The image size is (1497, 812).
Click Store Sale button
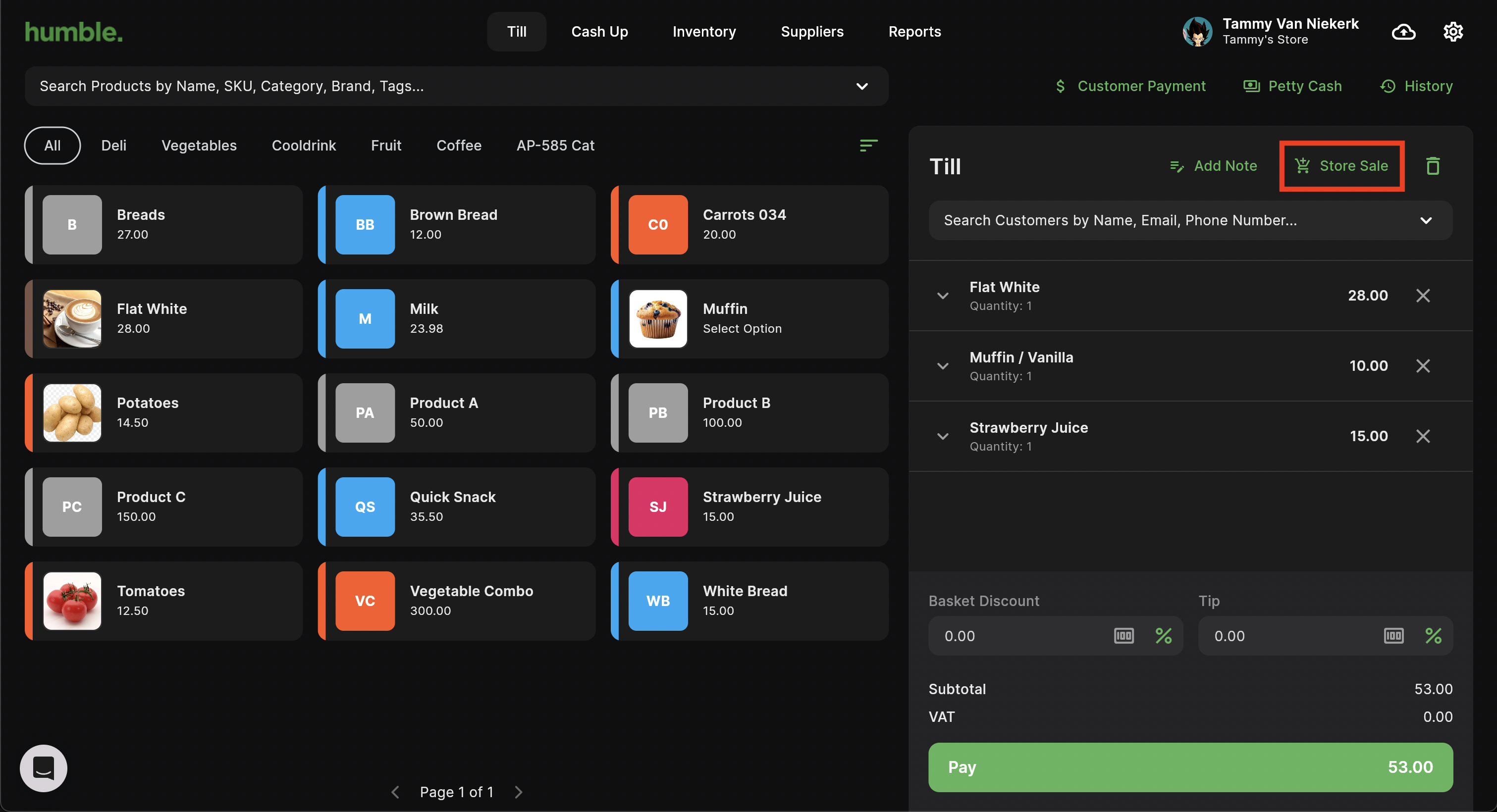[1341, 166]
